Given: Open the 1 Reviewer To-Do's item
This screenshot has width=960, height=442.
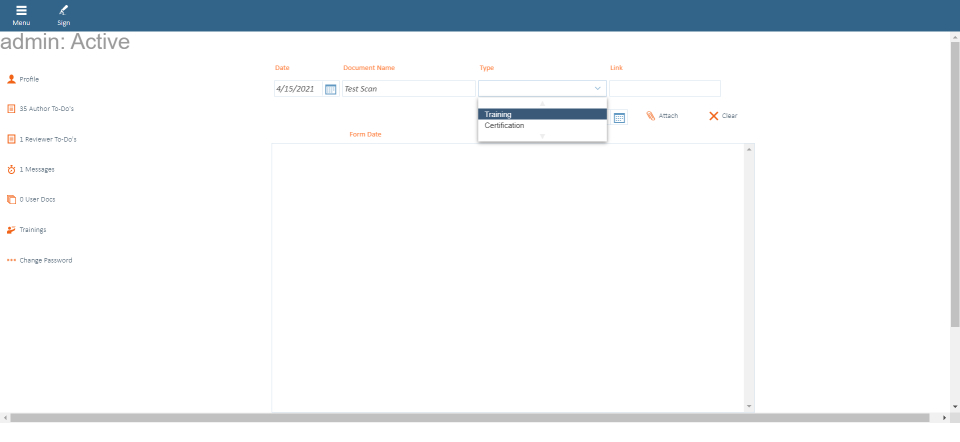Looking at the screenshot, I should click(x=47, y=139).
